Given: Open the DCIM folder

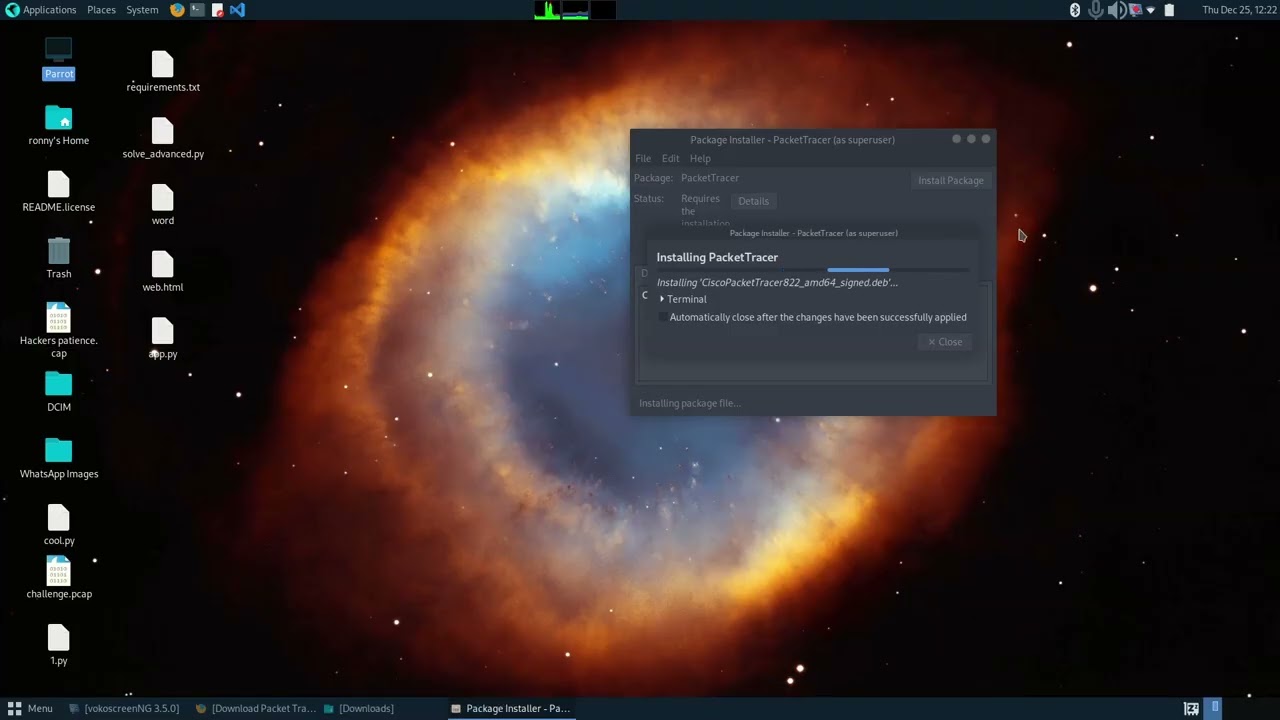Looking at the screenshot, I should [x=59, y=384].
